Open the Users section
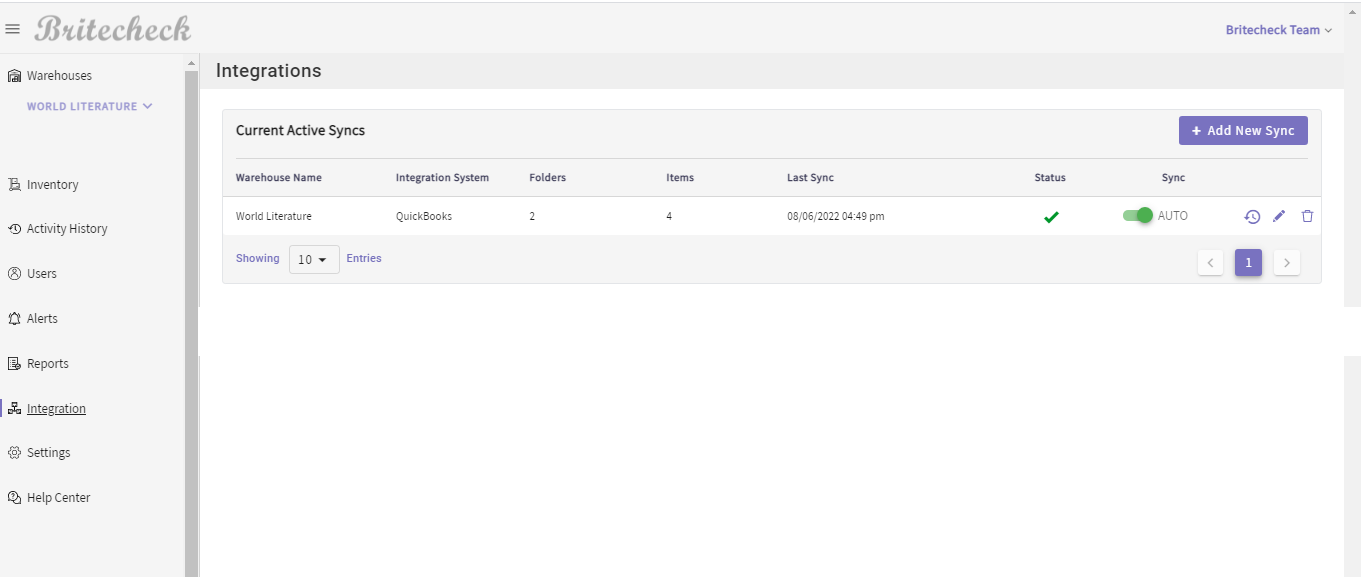This screenshot has width=1361, height=577. (x=41, y=274)
